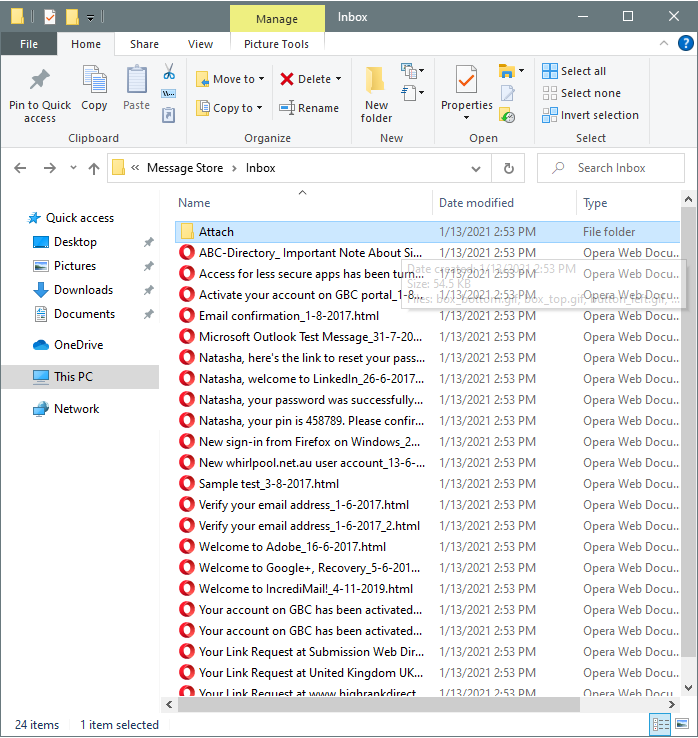Switch to the View ribbon tab
The height and width of the screenshot is (738, 698).
point(200,44)
